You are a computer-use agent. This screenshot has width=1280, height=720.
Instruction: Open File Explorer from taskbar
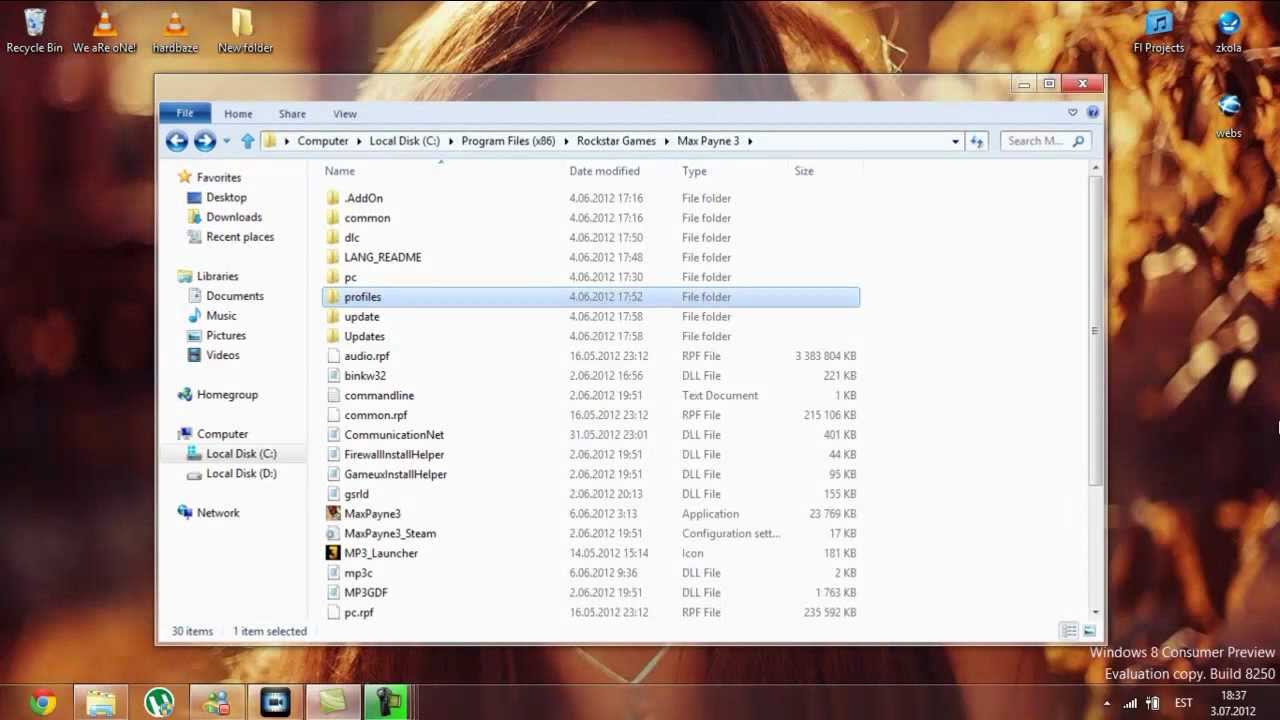coord(101,703)
